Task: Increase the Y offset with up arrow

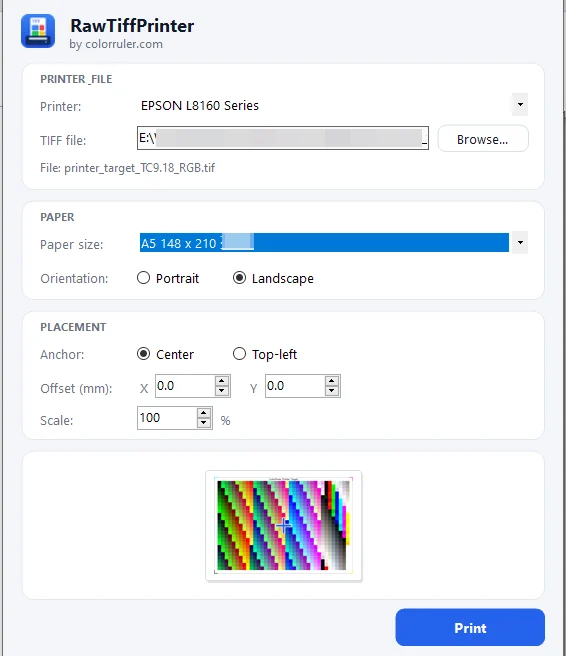Action: 332,381
